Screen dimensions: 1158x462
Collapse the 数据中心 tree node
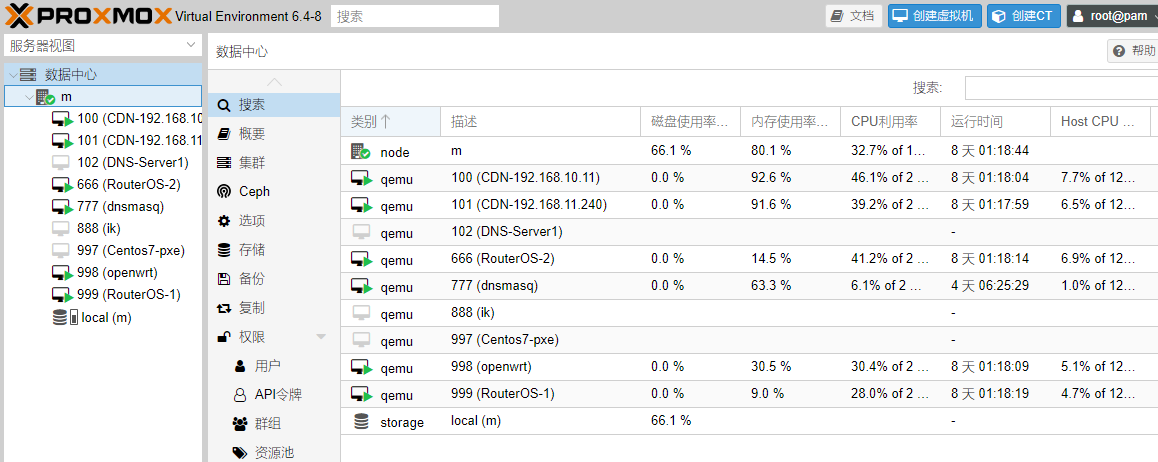coord(11,74)
